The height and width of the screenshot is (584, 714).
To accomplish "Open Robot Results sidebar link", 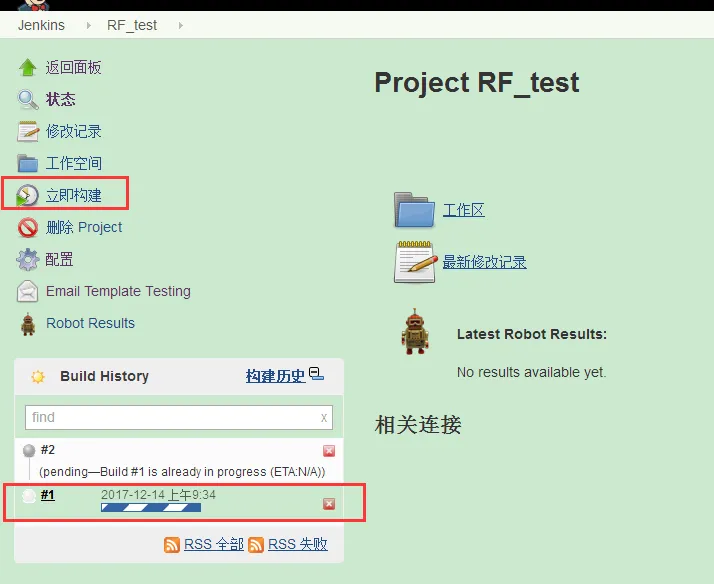I will [x=91, y=323].
